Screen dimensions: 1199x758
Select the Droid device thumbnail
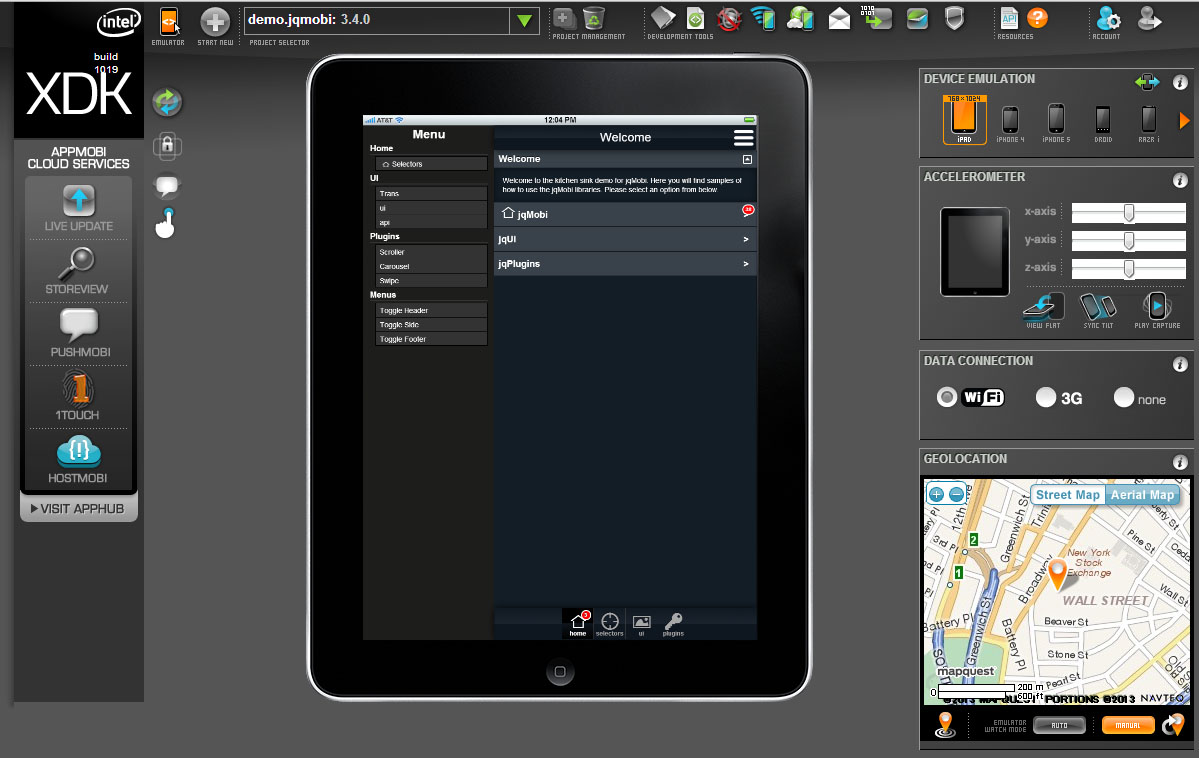[1103, 124]
